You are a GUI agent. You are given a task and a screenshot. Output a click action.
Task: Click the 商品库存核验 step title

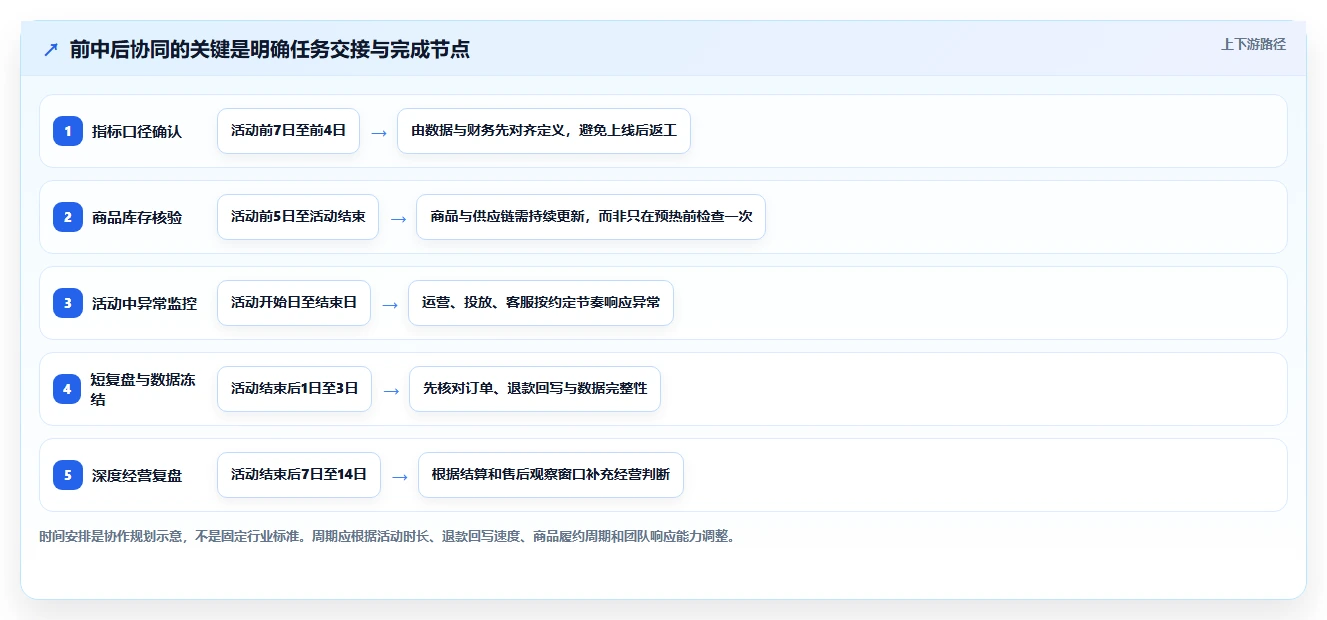tap(137, 217)
